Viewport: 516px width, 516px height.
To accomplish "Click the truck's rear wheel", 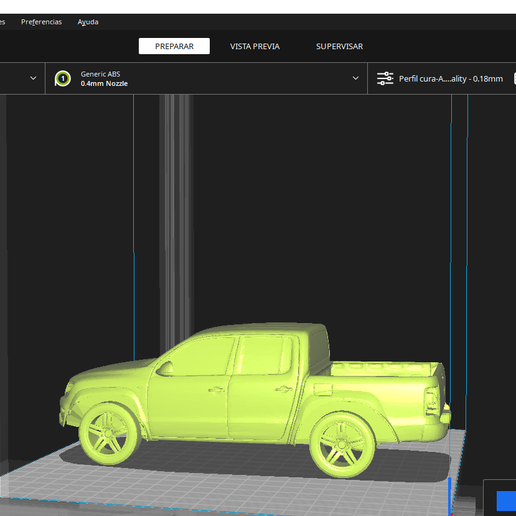I will point(342,445).
